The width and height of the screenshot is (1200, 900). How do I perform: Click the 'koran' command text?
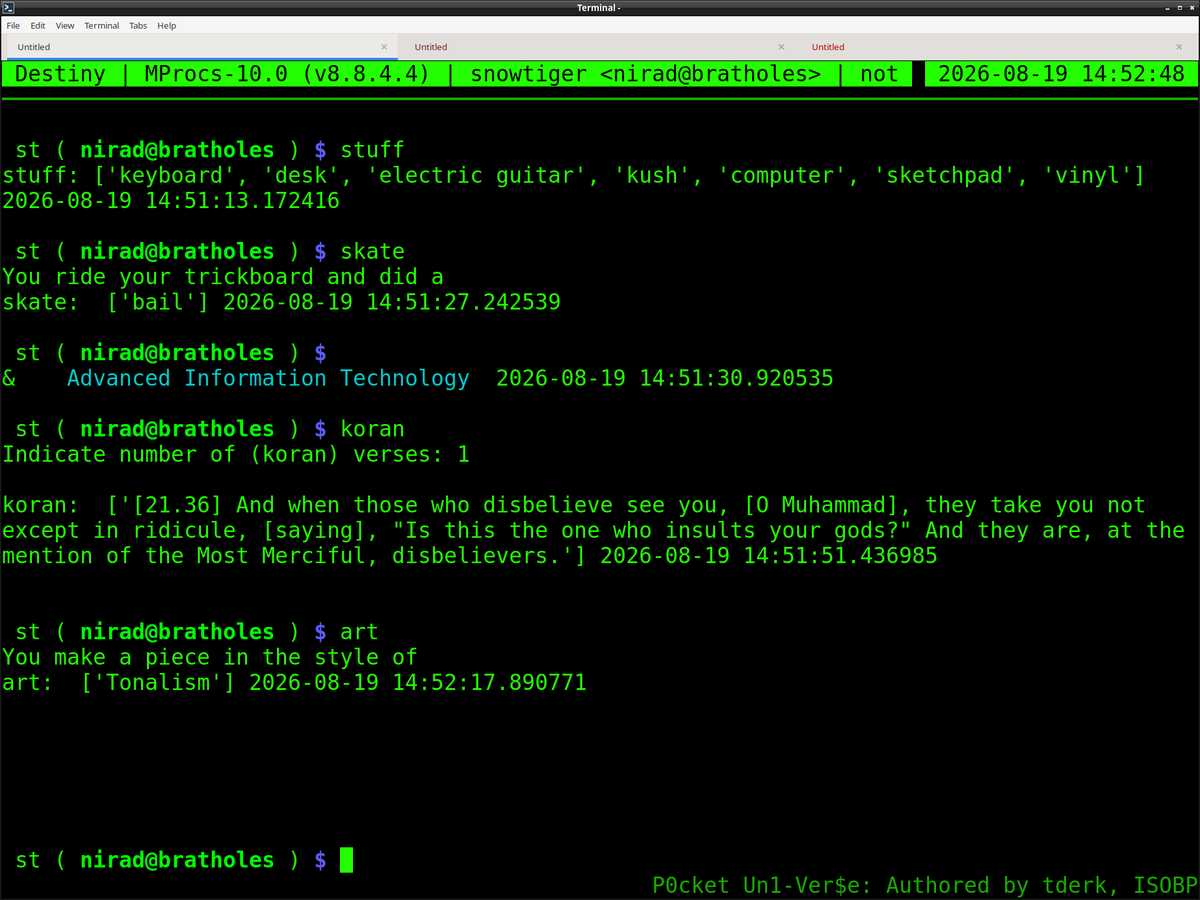(x=372, y=429)
